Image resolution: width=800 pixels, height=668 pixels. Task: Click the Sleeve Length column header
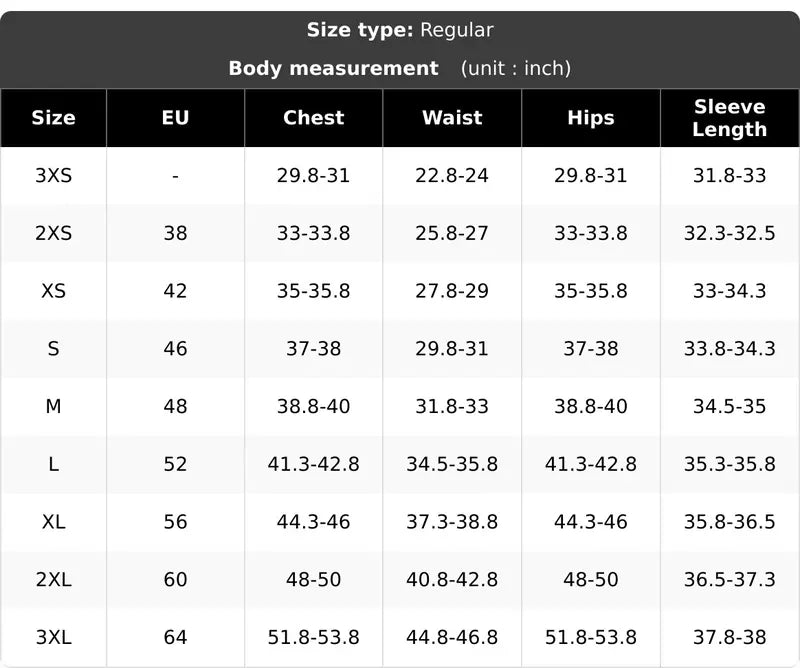[x=730, y=118]
